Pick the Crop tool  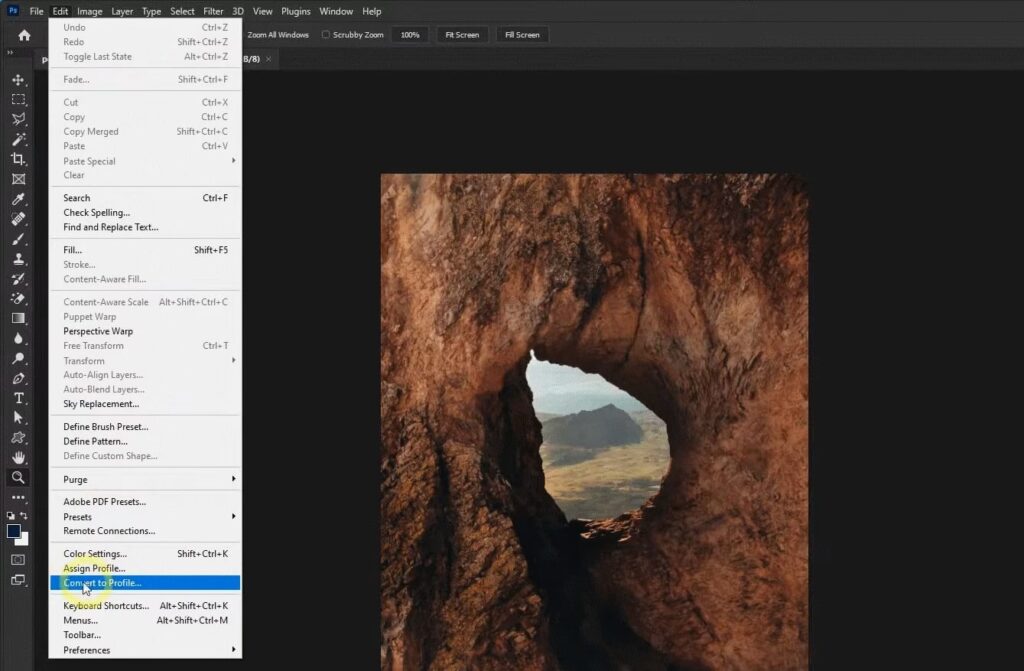click(18, 159)
